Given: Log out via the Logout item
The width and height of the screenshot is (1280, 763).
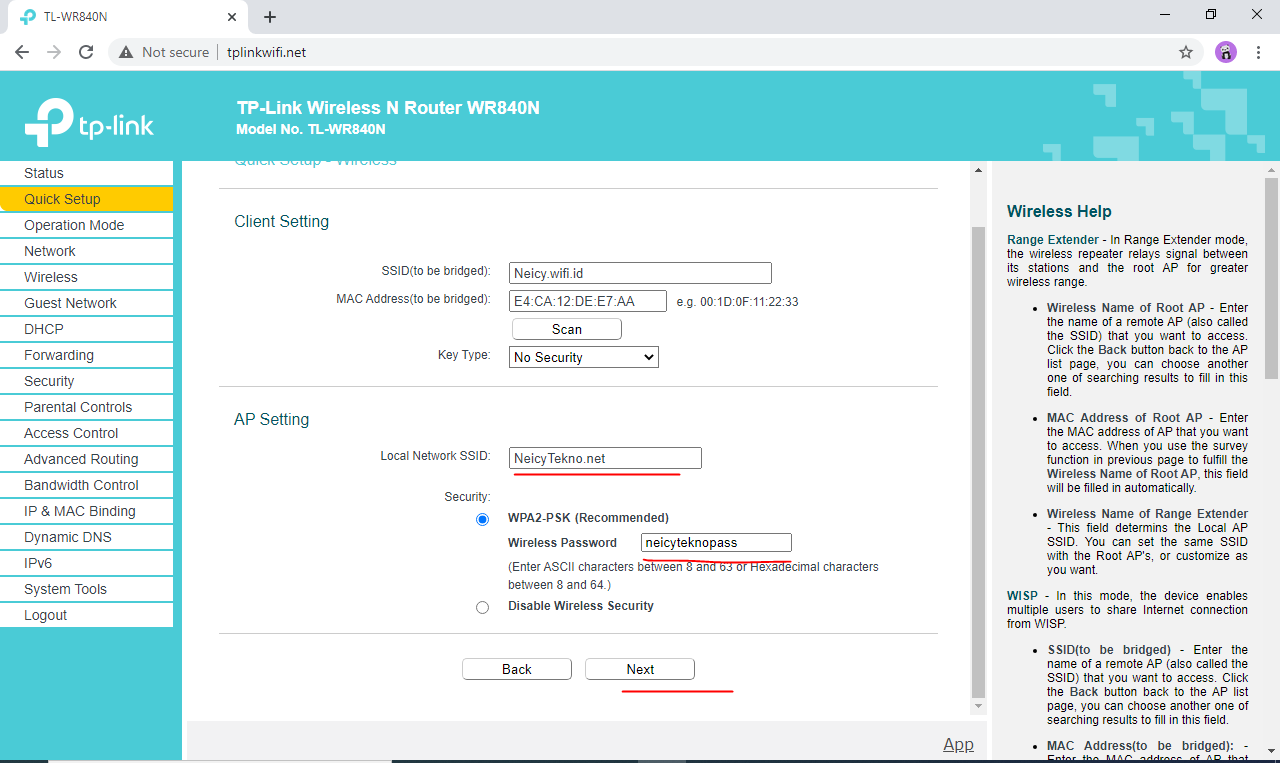Looking at the screenshot, I should (x=86, y=615).
